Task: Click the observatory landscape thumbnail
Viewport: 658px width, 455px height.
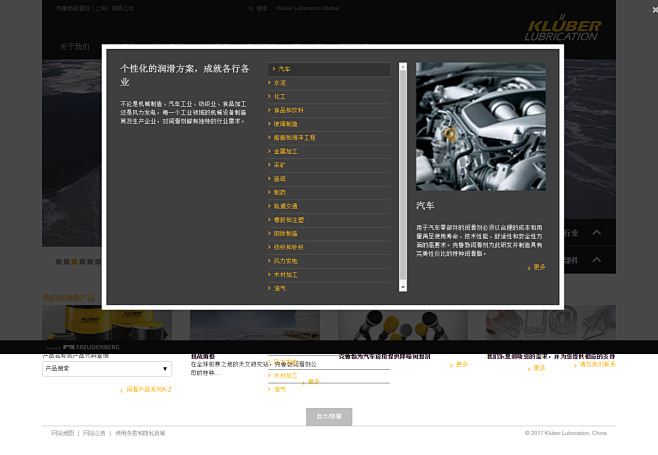Action: pyautogui.click(x=255, y=325)
